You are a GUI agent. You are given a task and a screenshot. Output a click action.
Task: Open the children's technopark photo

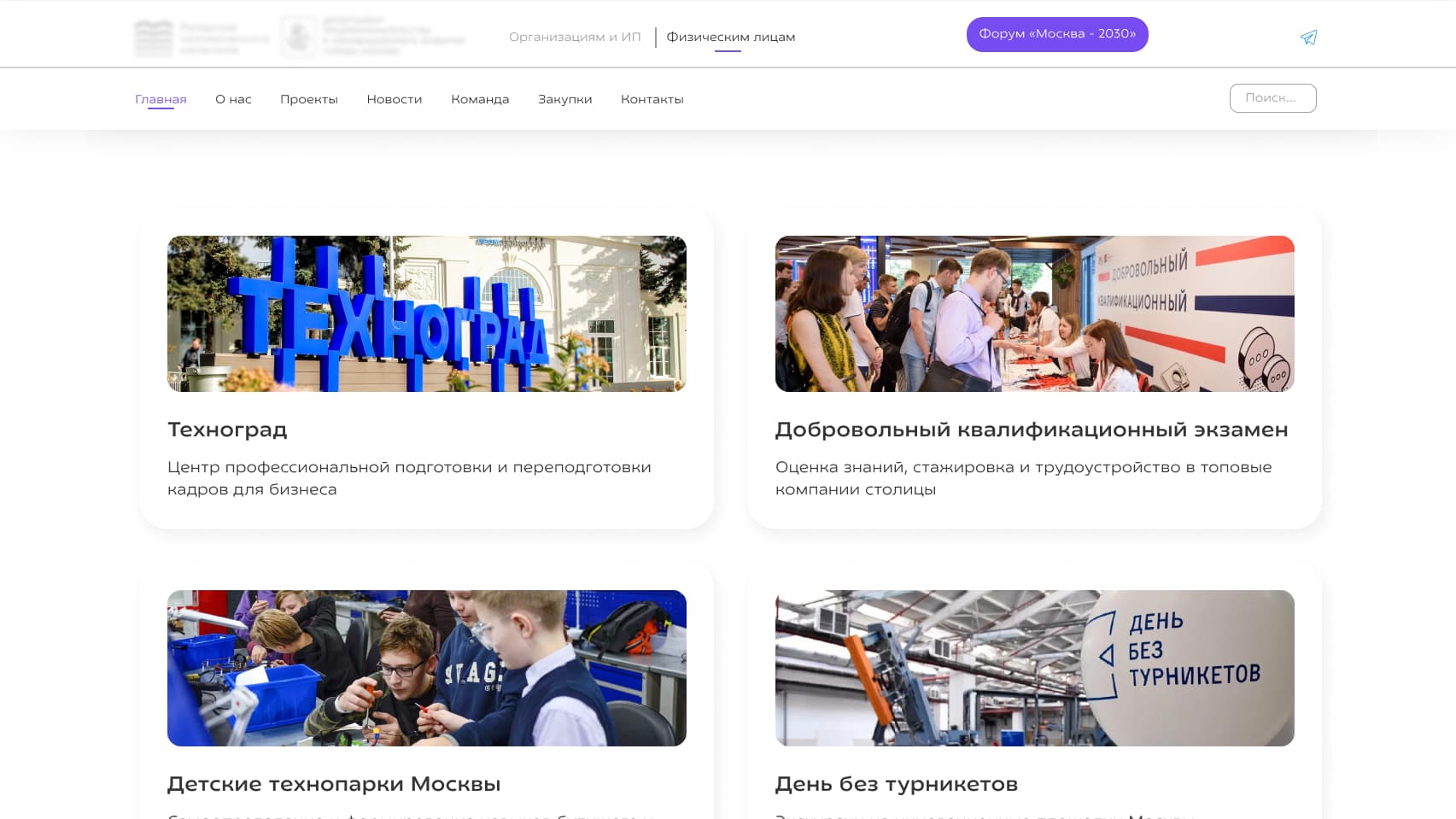pos(427,668)
